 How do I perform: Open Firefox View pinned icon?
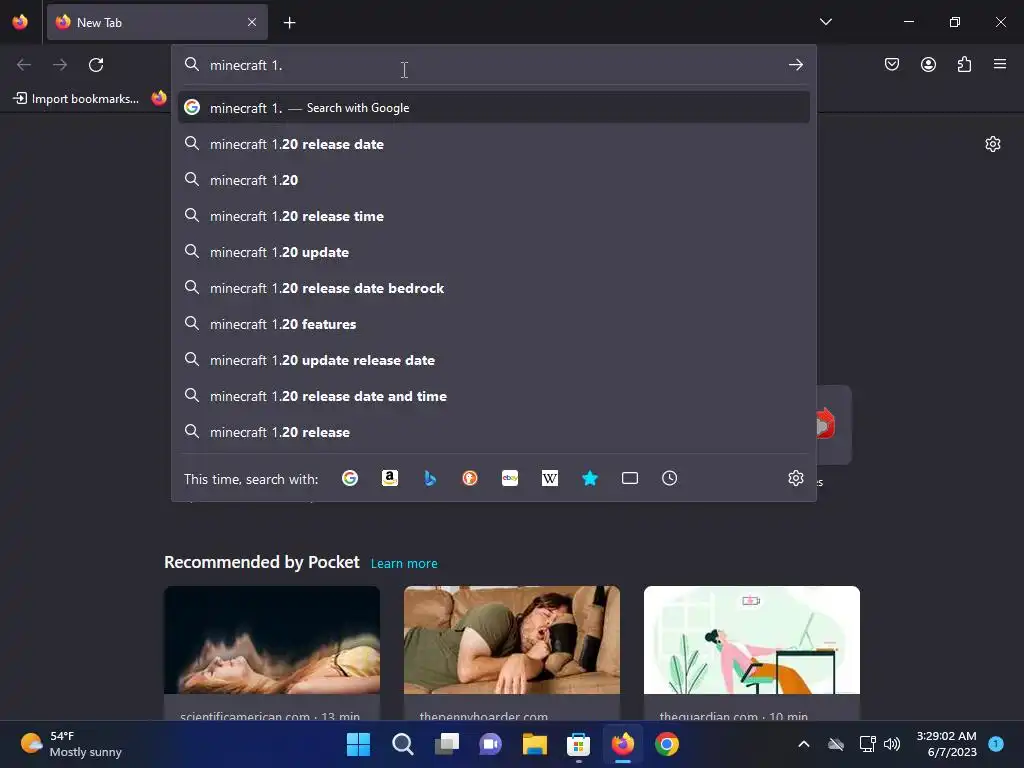pyautogui.click(x=20, y=22)
